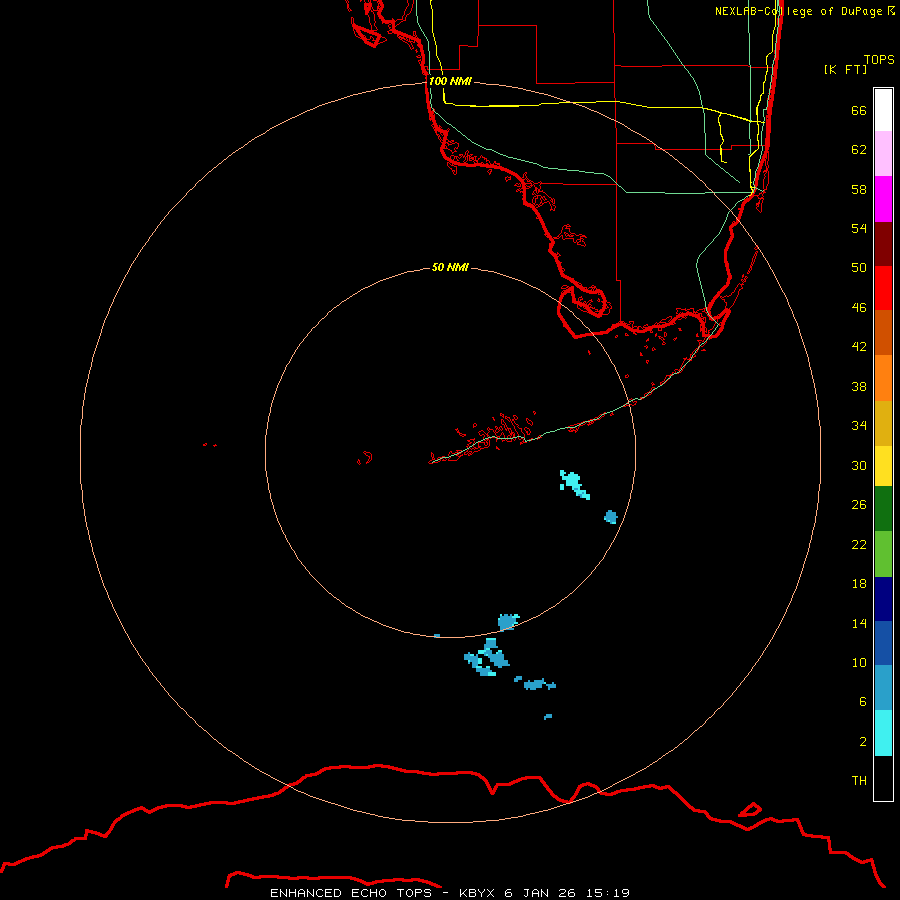Click the 'TH' legend label

pos(859,780)
